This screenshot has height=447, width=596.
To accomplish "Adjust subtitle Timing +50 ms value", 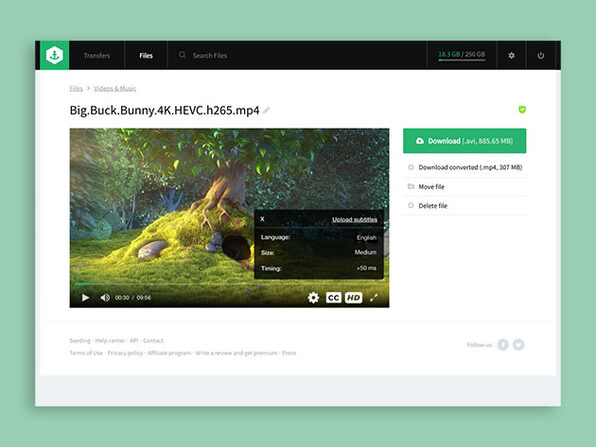I will click(366, 268).
